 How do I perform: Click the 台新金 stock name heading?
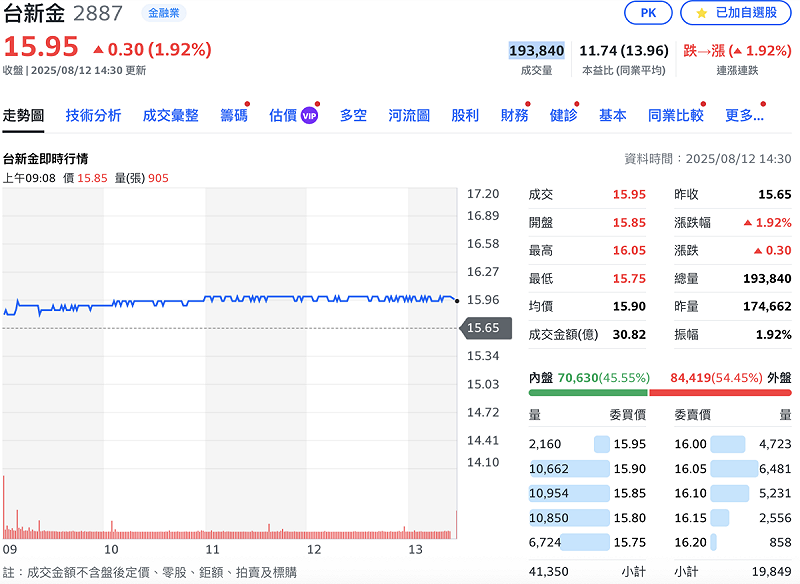pyautogui.click(x=34, y=13)
